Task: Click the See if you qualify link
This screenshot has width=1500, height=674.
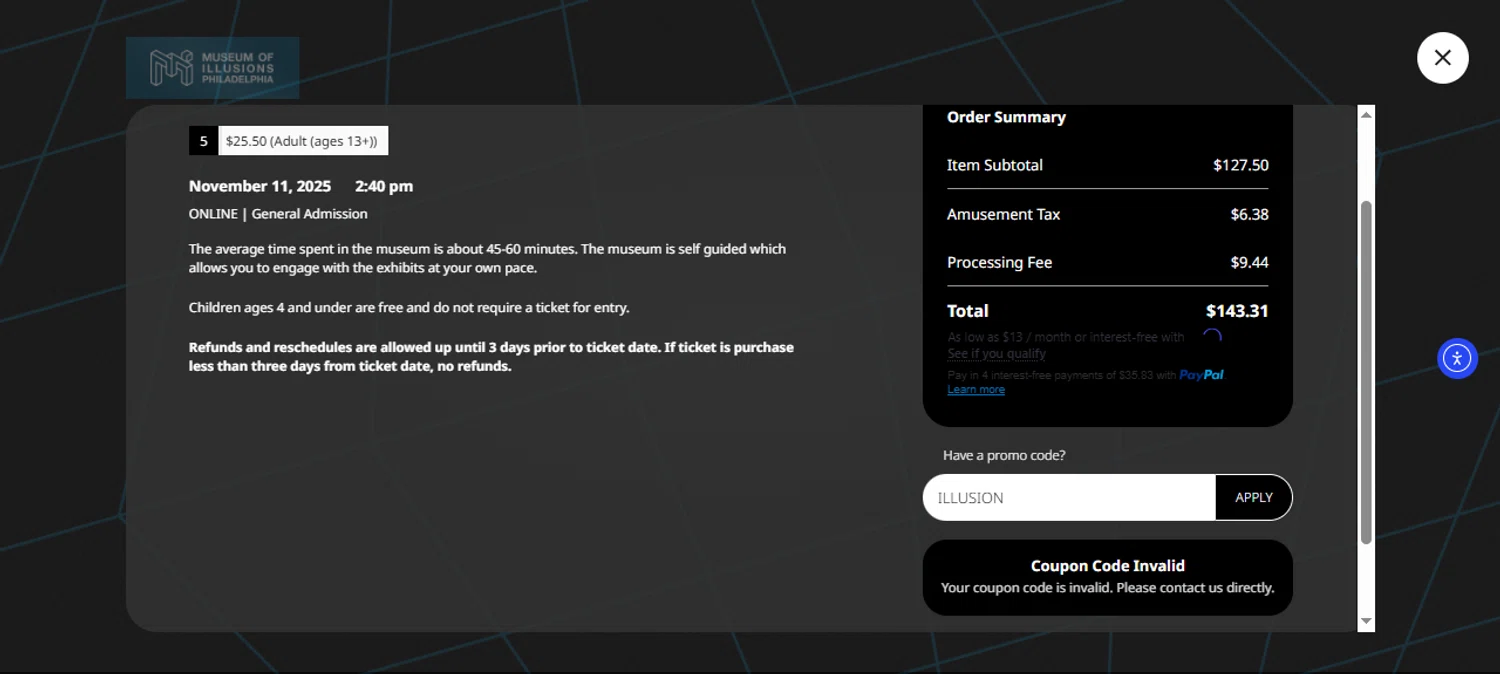Action: pos(997,354)
